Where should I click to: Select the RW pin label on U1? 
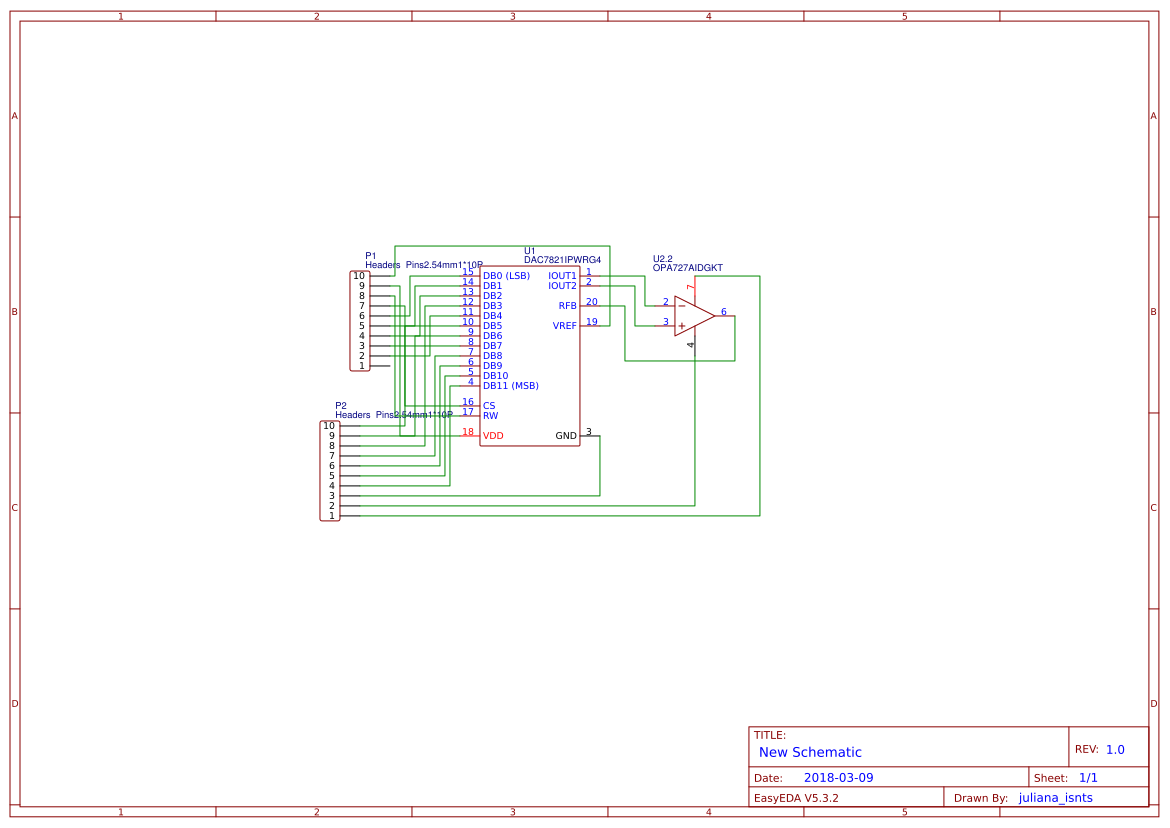coord(488,413)
